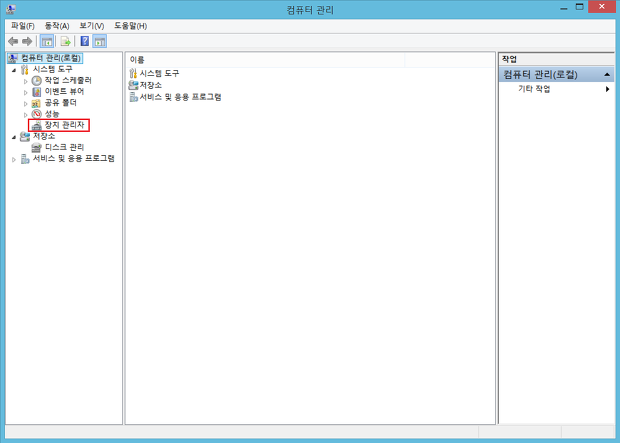The image size is (620, 443).
Task: Expand the 성능 node
Action: [x=26, y=115]
